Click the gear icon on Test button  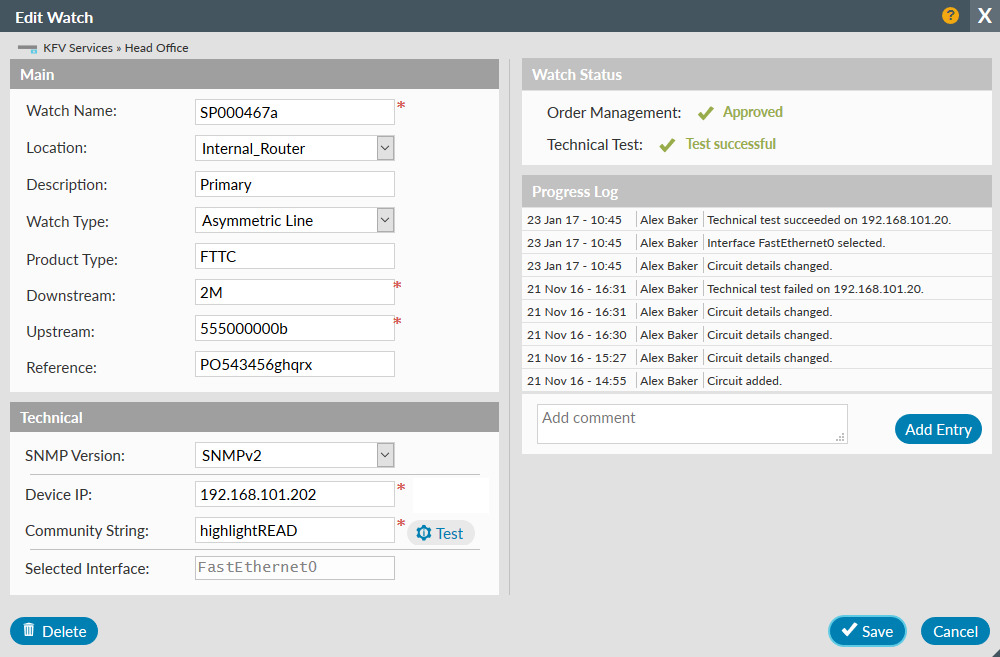tap(423, 533)
